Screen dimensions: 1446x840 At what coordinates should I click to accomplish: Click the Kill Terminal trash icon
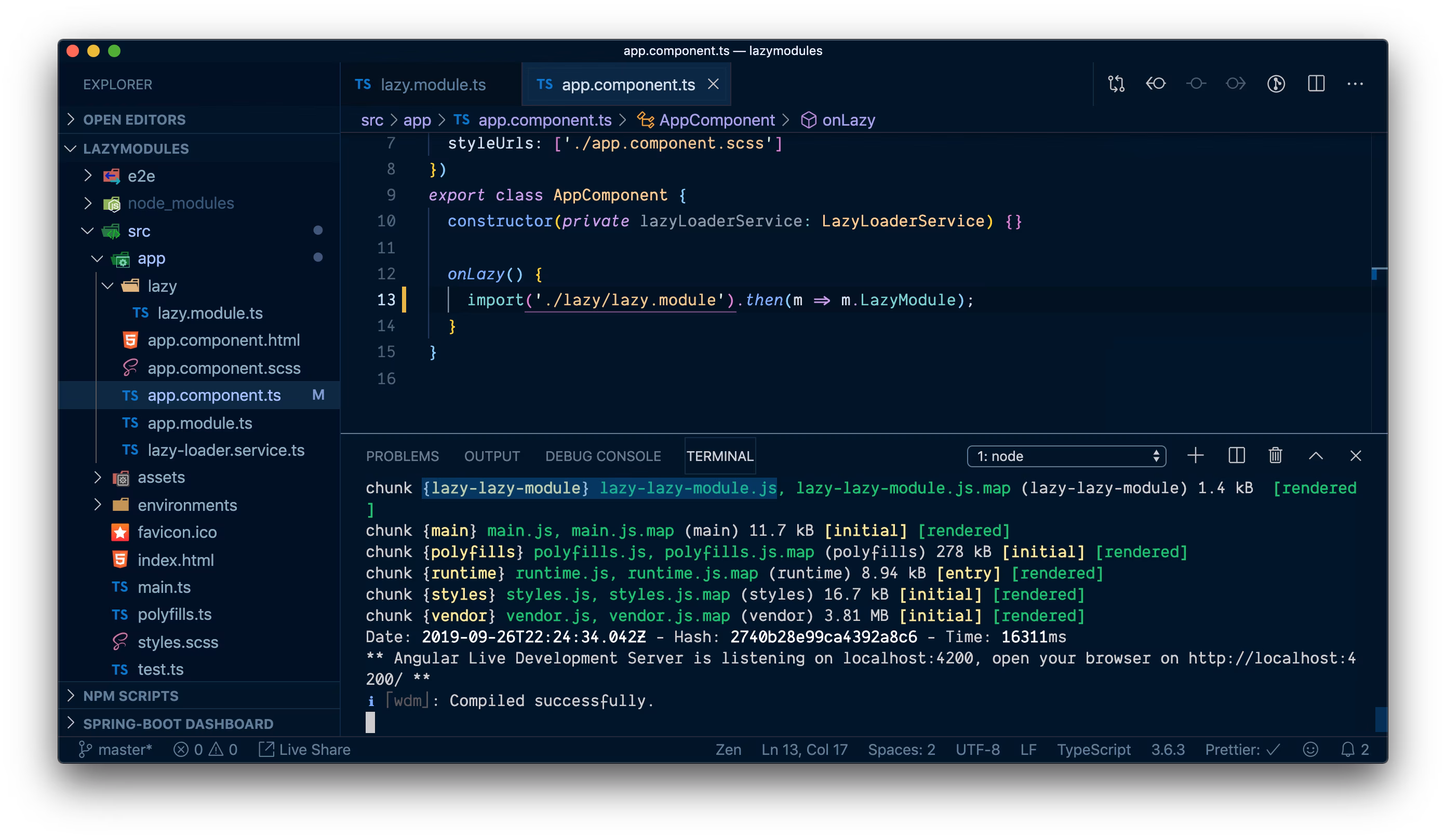(x=1275, y=456)
